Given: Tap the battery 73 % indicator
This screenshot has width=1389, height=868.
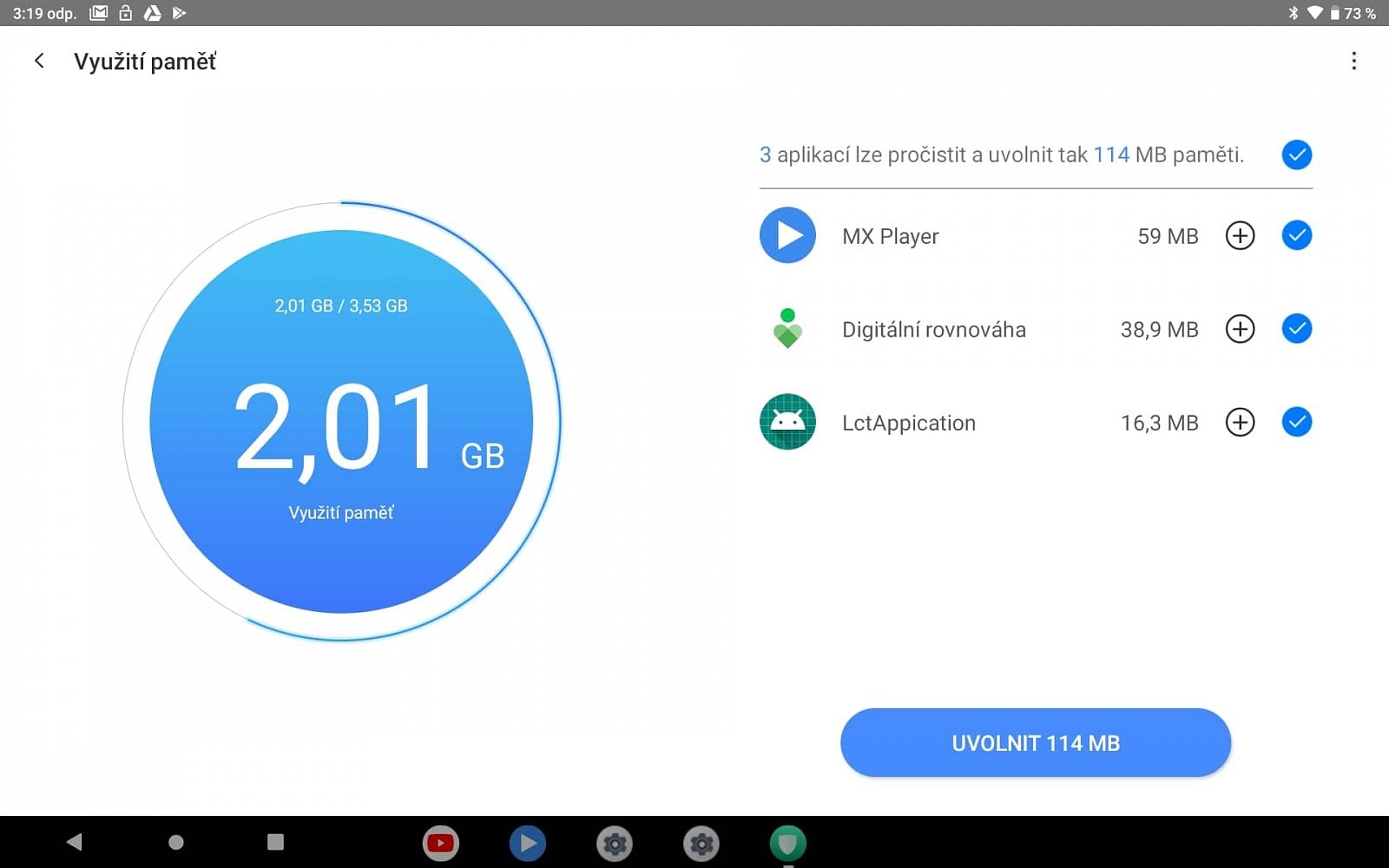Looking at the screenshot, I should pyautogui.click(x=1353, y=13).
